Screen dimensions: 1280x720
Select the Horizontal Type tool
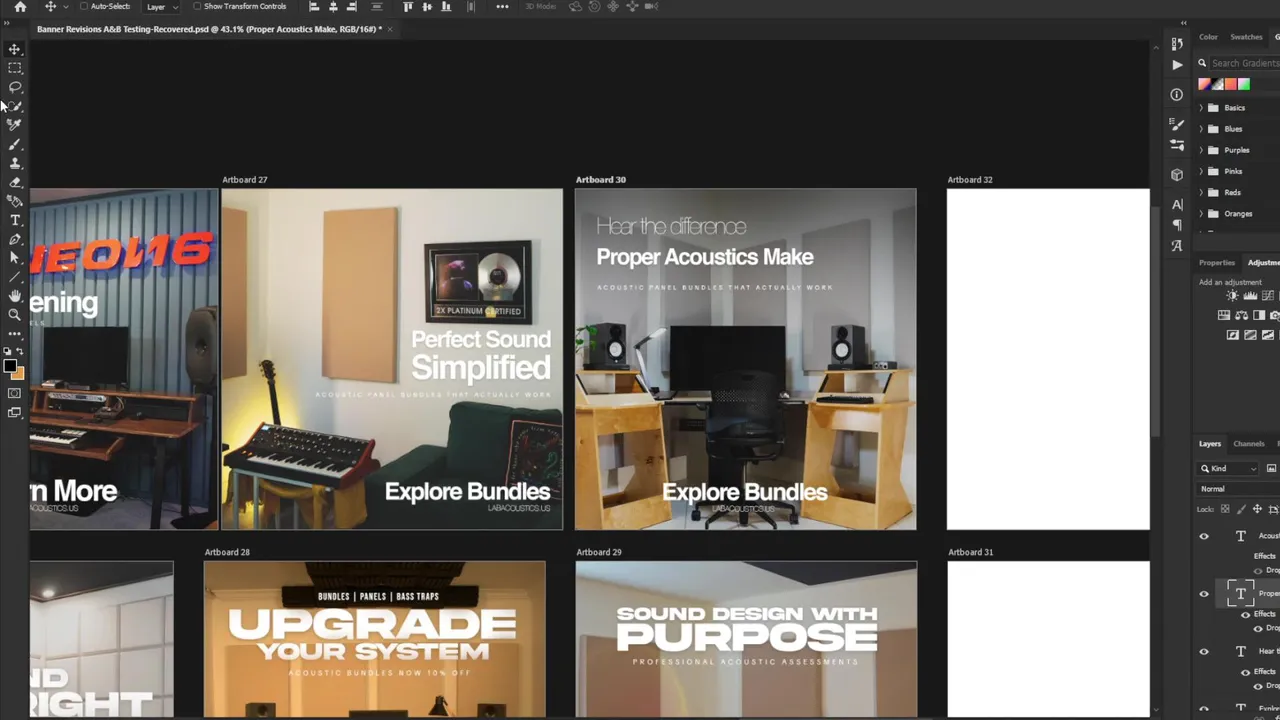15,220
